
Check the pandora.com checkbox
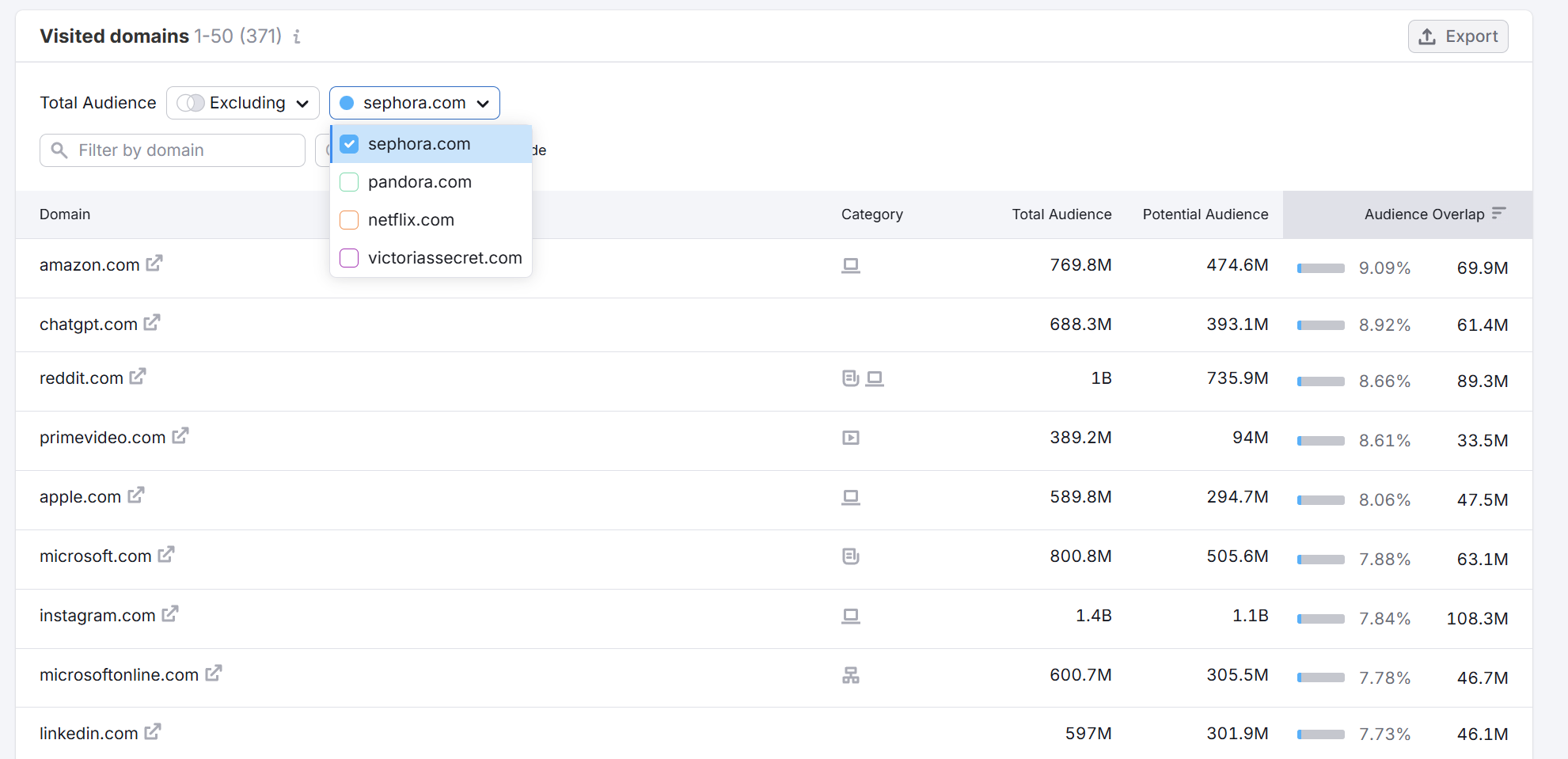pyautogui.click(x=349, y=182)
